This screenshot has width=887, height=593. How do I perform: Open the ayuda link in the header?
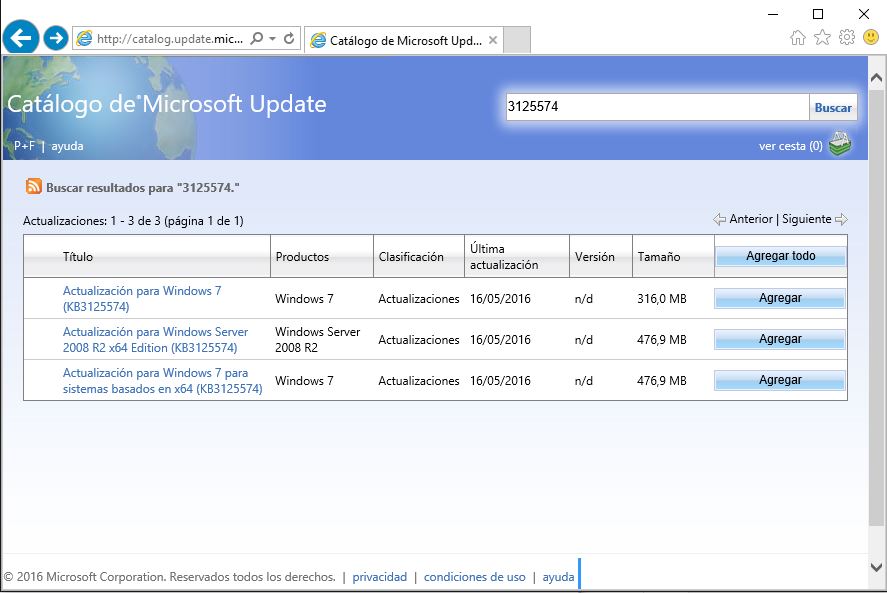pyautogui.click(x=67, y=146)
